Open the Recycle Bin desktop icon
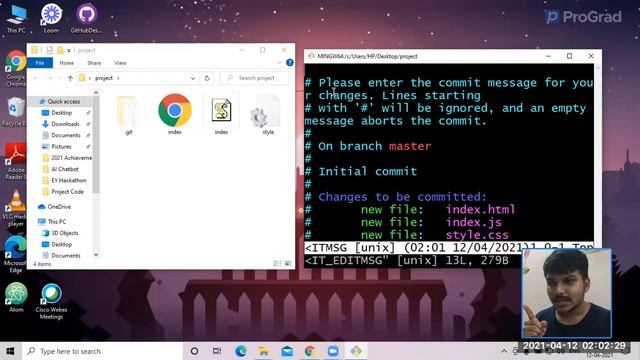 (x=15, y=112)
